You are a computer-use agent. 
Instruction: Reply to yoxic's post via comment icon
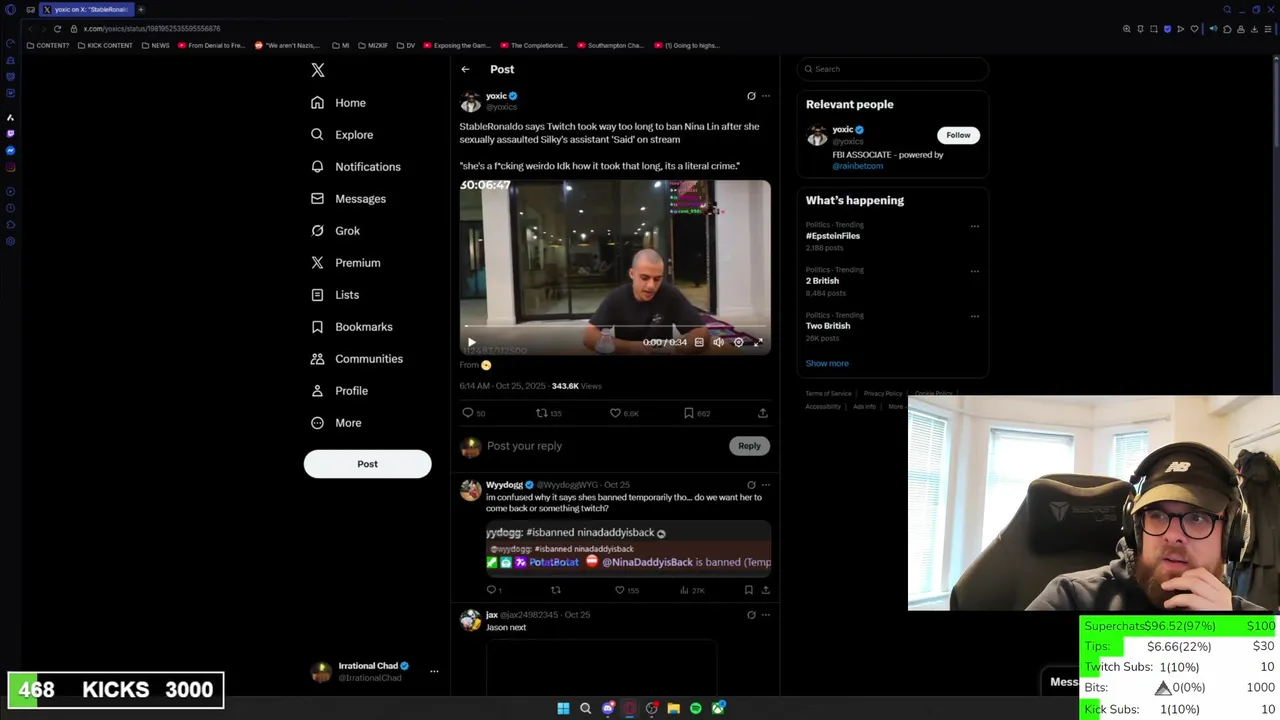click(x=468, y=413)
